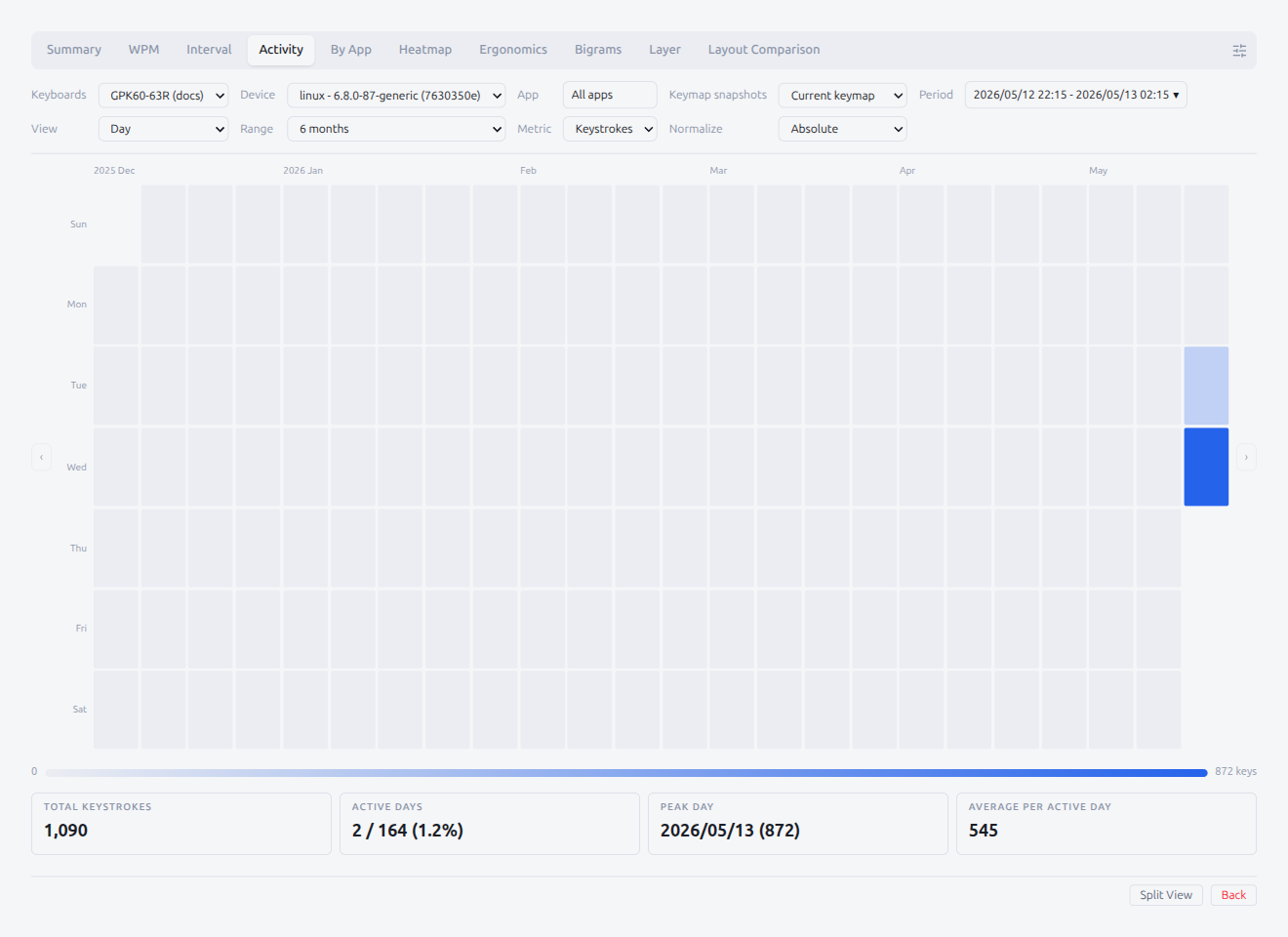Open the All apps selector
Screen dimensions: 1288x937
(x=610, y=95)
